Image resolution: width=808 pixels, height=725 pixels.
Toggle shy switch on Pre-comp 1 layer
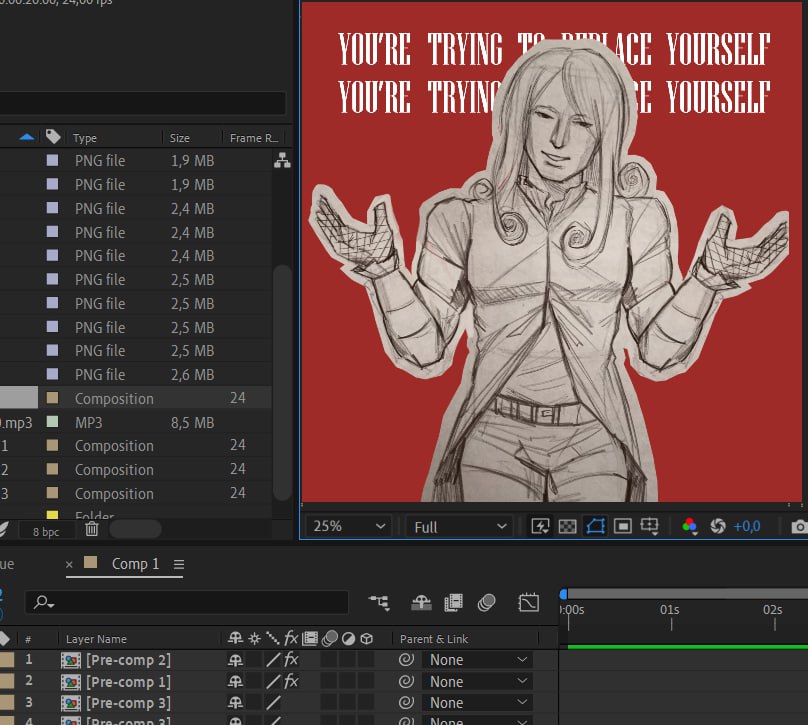tap(235, 682)
